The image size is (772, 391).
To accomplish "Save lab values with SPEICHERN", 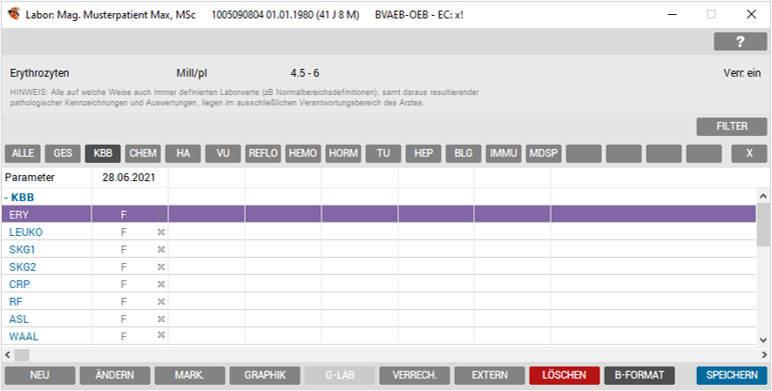I will [732, 375].
